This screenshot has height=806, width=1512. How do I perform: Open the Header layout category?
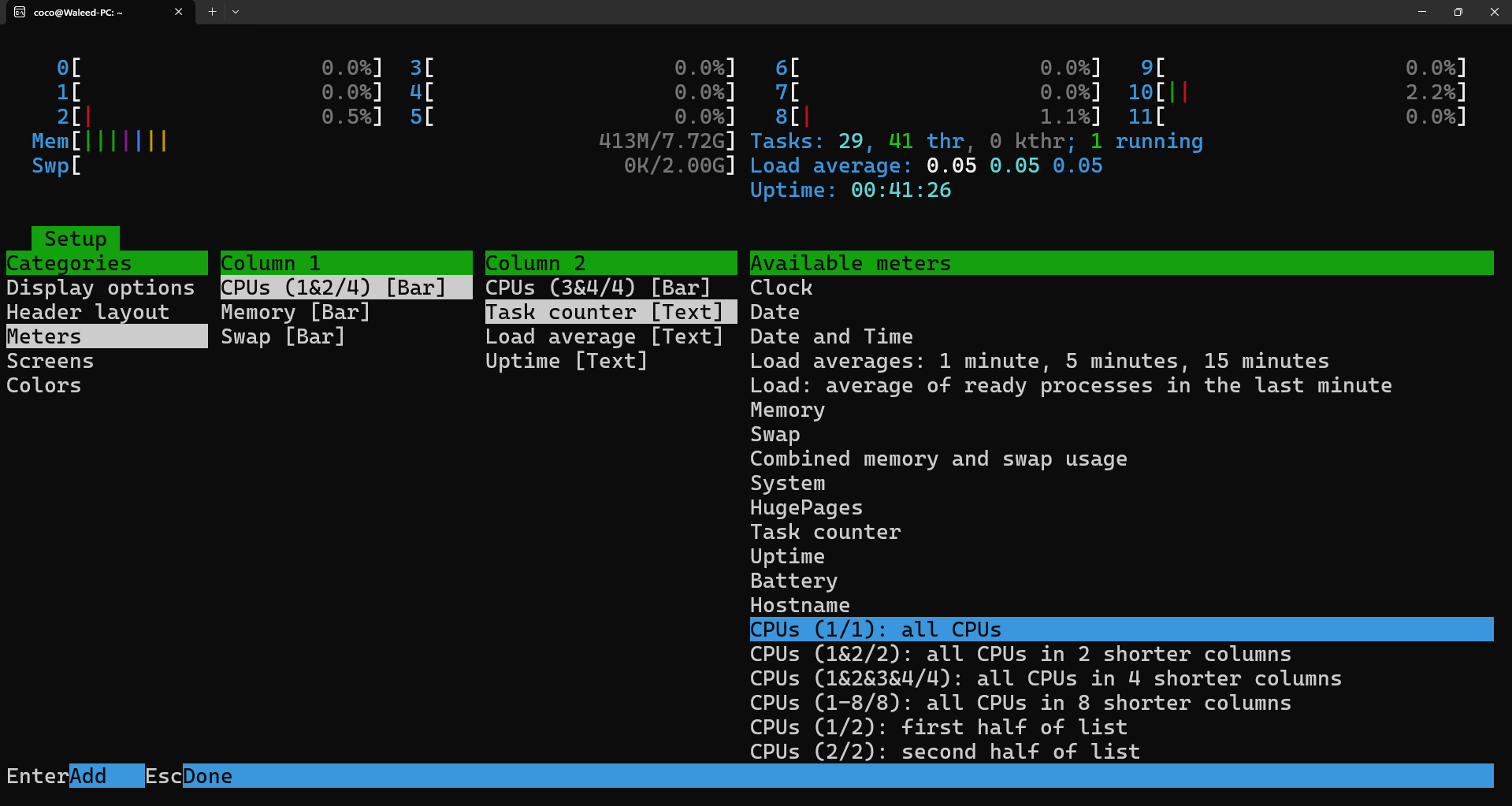(x=87, y=311)
